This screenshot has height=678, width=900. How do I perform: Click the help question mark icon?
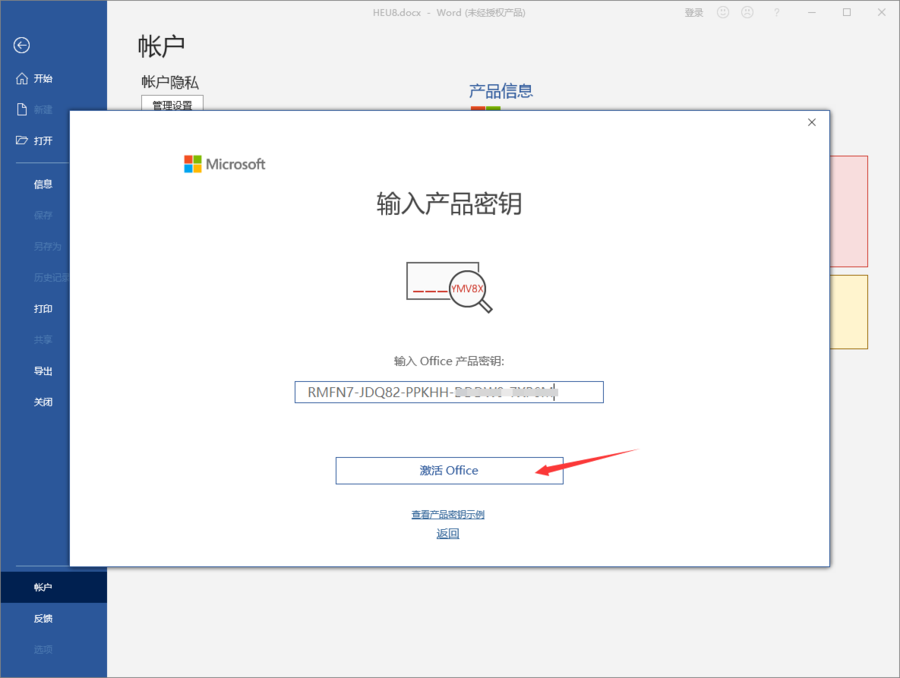[776, 12]
